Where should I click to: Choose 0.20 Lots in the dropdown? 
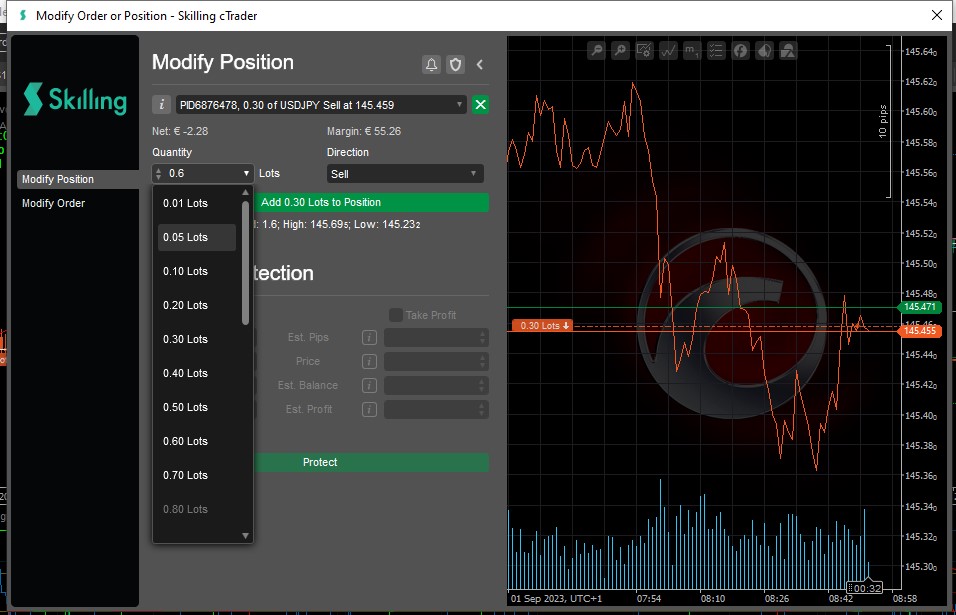point(197,305)
